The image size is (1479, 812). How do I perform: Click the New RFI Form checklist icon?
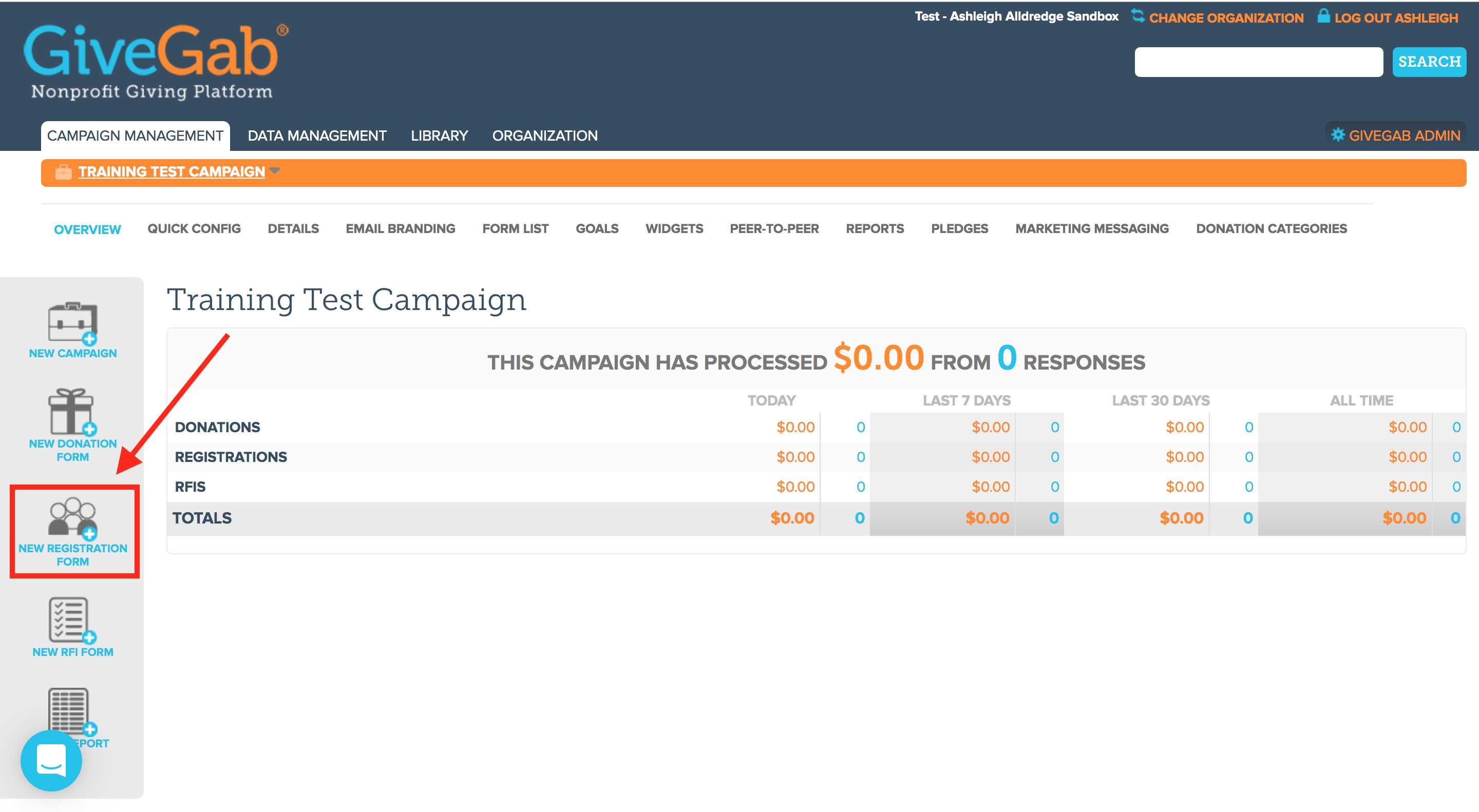click(x=73, y=621)
